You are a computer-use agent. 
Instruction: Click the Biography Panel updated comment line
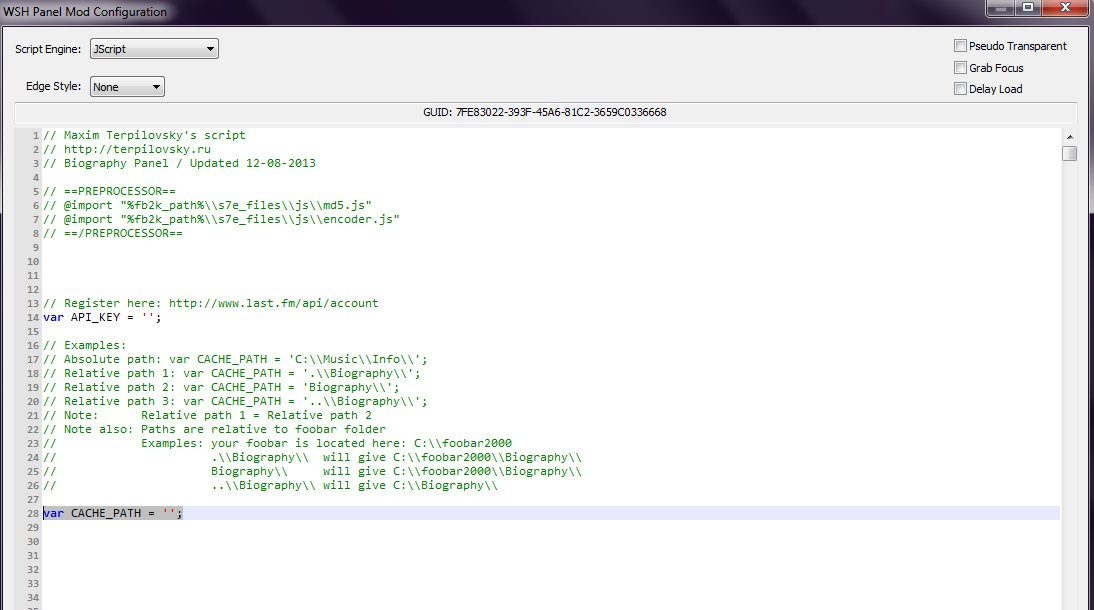tap(180, 163)
